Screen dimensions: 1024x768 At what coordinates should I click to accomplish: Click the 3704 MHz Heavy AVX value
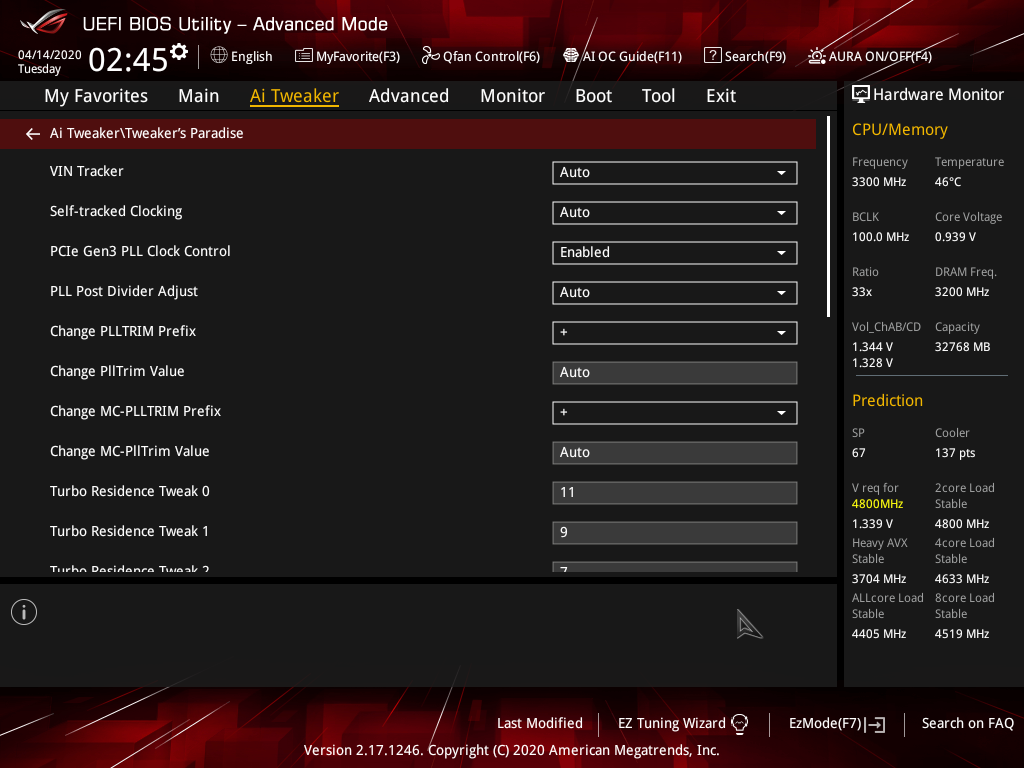coord(878,579)
